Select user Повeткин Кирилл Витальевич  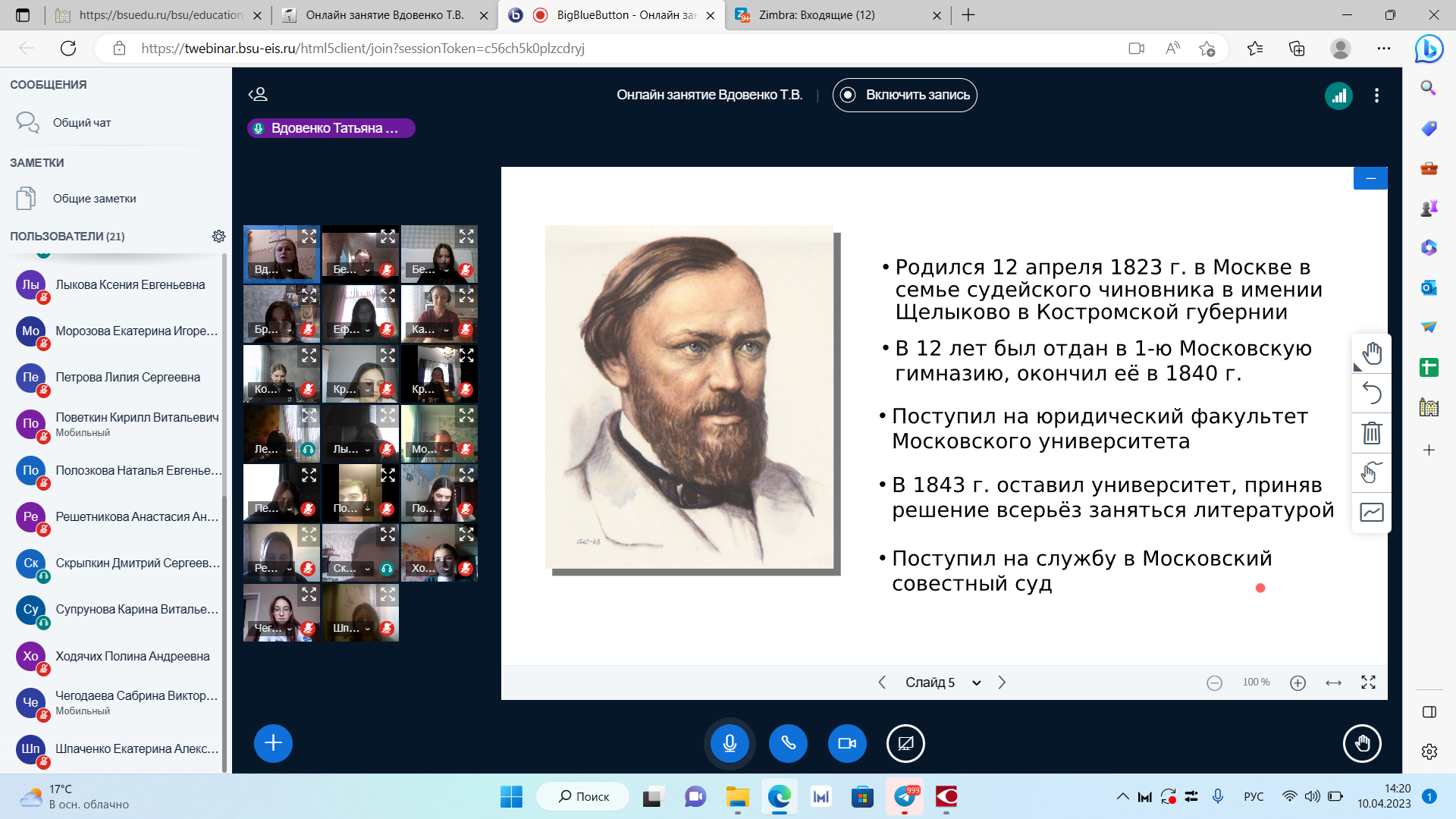point(118,424)
